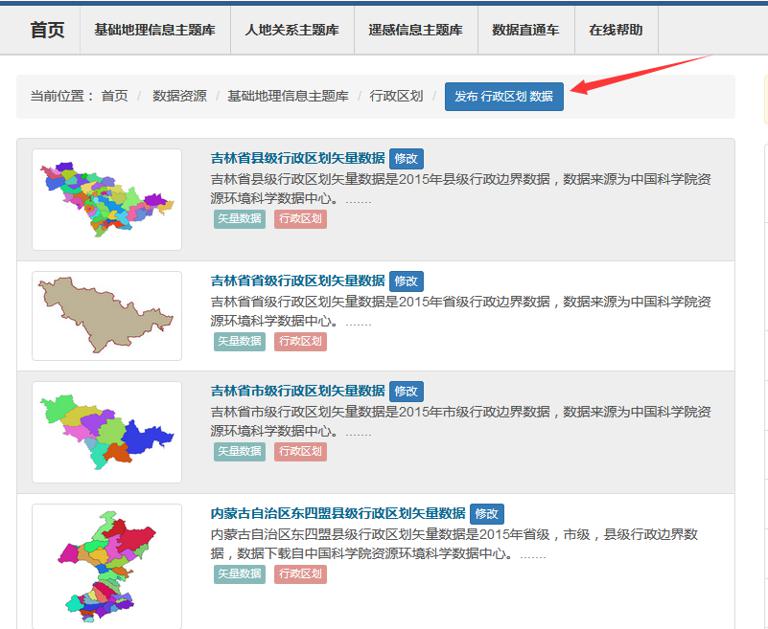Select 行政区划 tag under 吉林省县级 entry
Screen dimensions: 768x629
pos(300,218)
